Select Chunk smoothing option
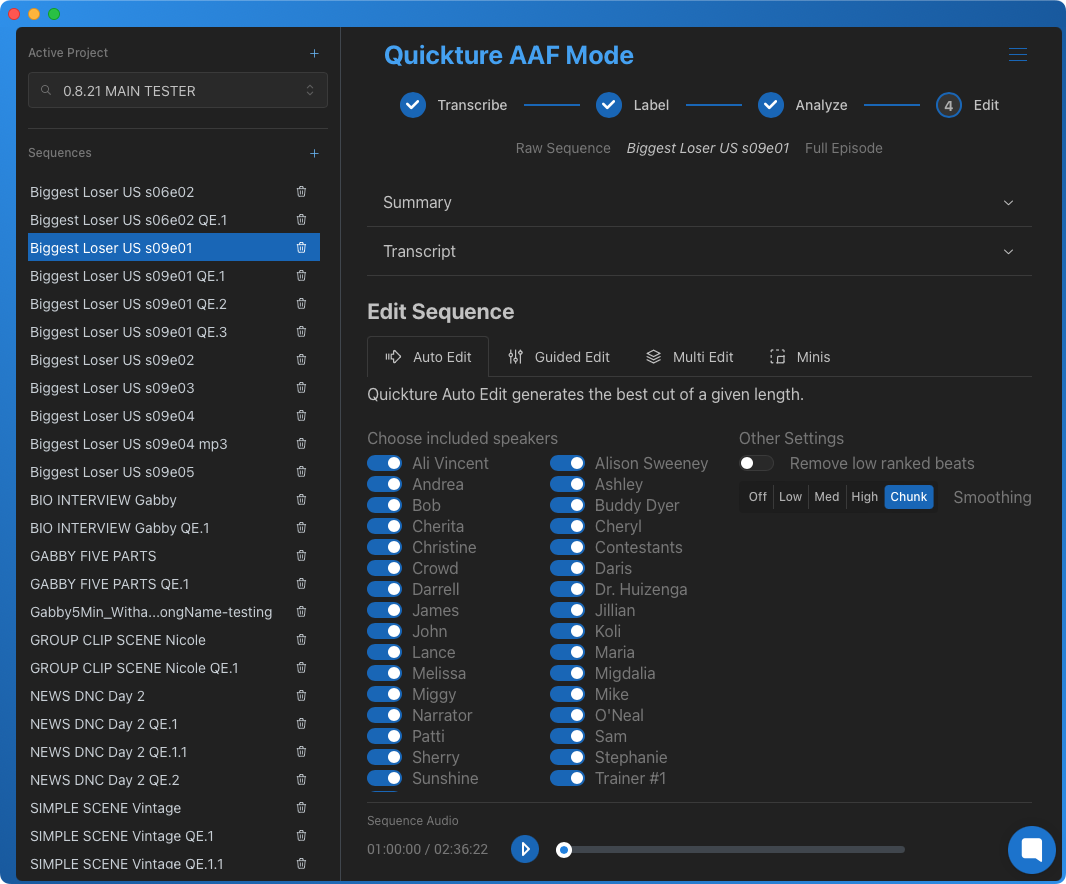This screenshot has height=884, width=1066. click(909, 497)
